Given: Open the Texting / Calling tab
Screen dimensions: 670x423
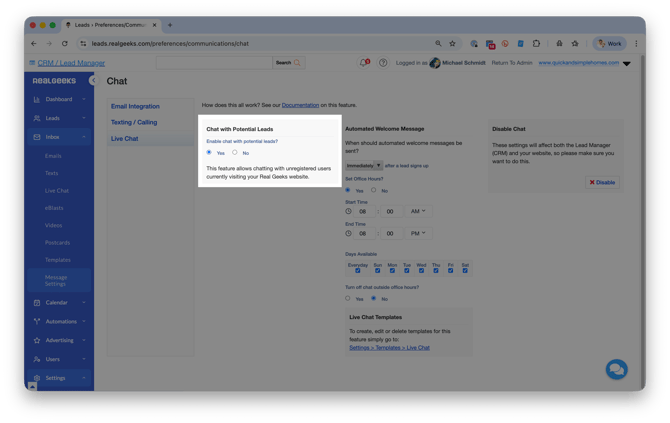Looking at the screenshot, I should (x=134, y=122).
